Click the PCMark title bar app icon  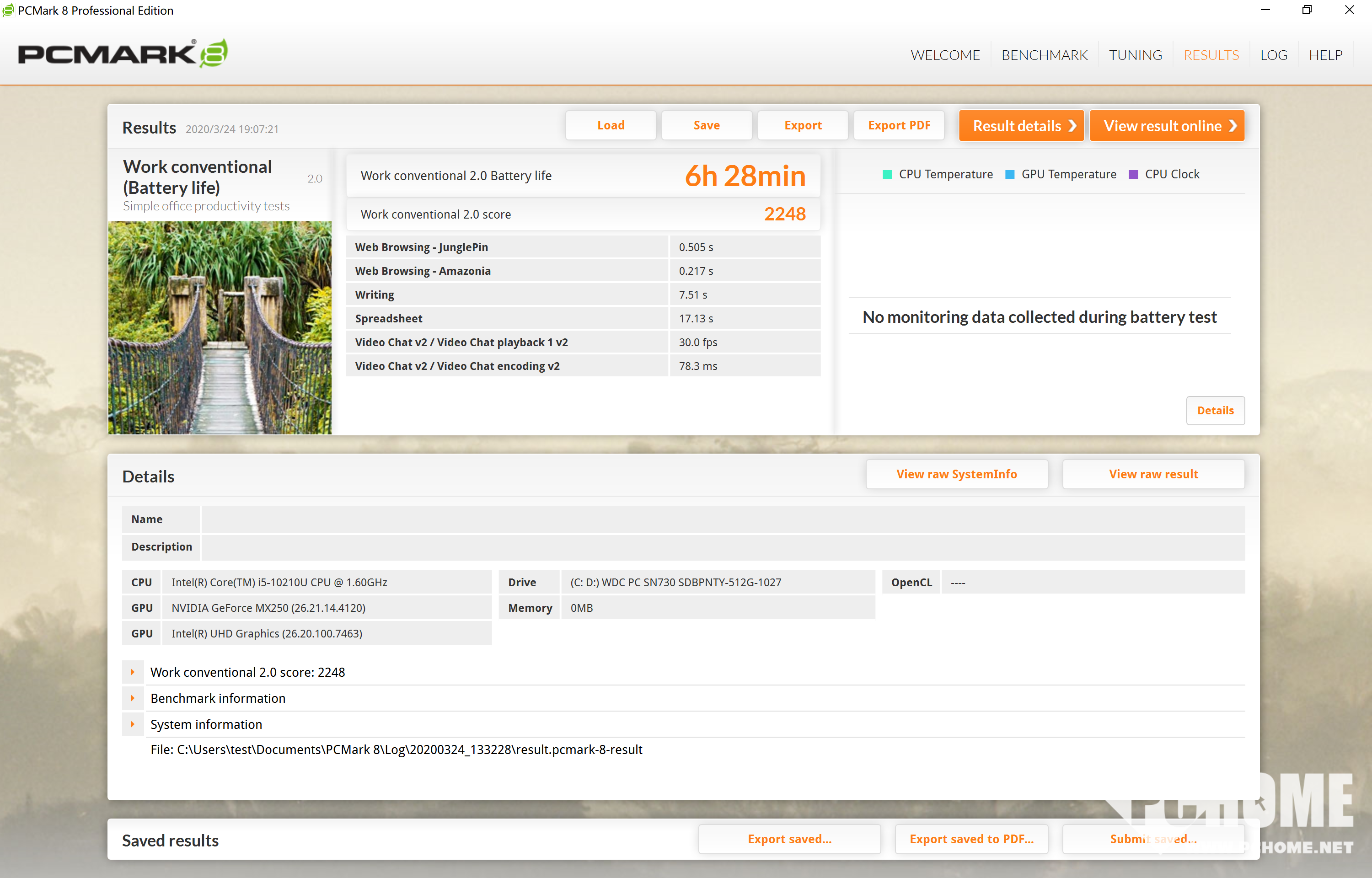[x=8, y=10]
